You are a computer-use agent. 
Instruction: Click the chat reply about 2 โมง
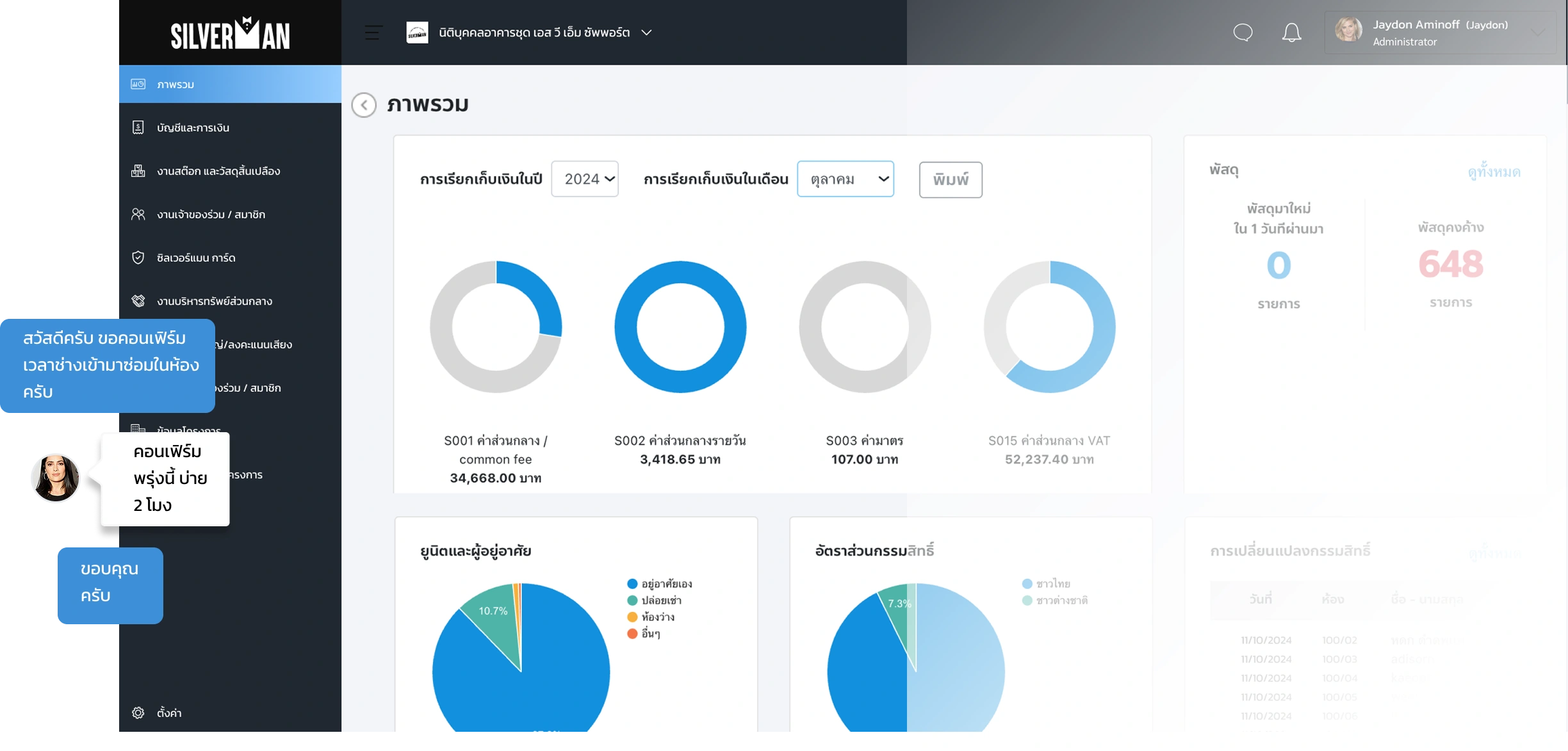(165, 479)
